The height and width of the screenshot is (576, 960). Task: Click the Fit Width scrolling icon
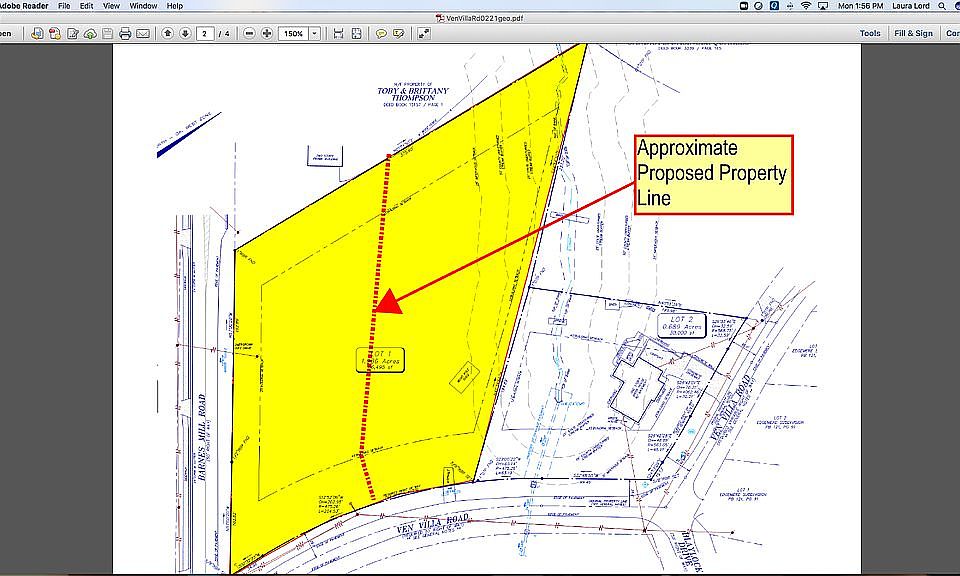(338, 34)
